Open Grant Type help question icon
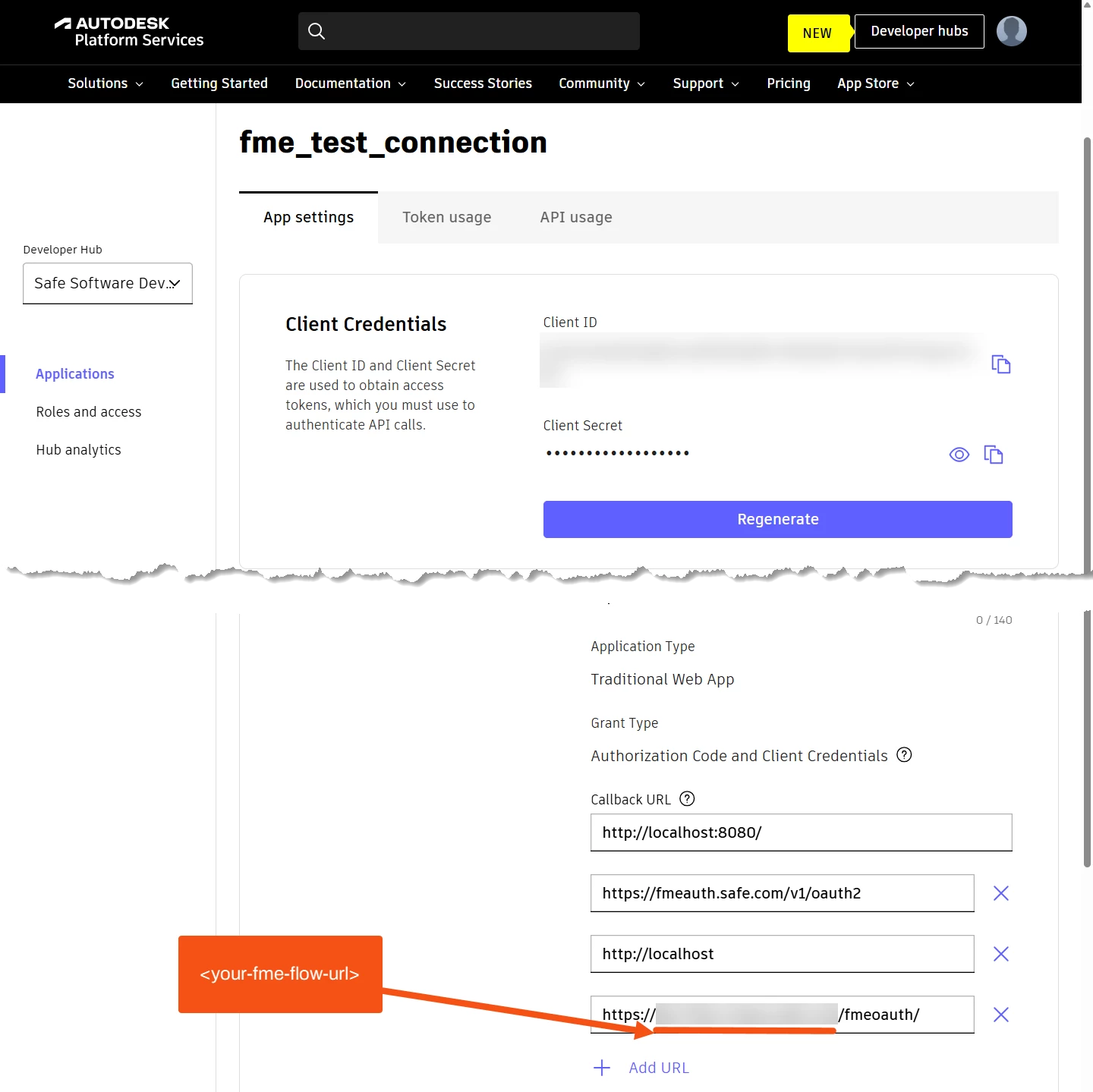 click(904, 755)
